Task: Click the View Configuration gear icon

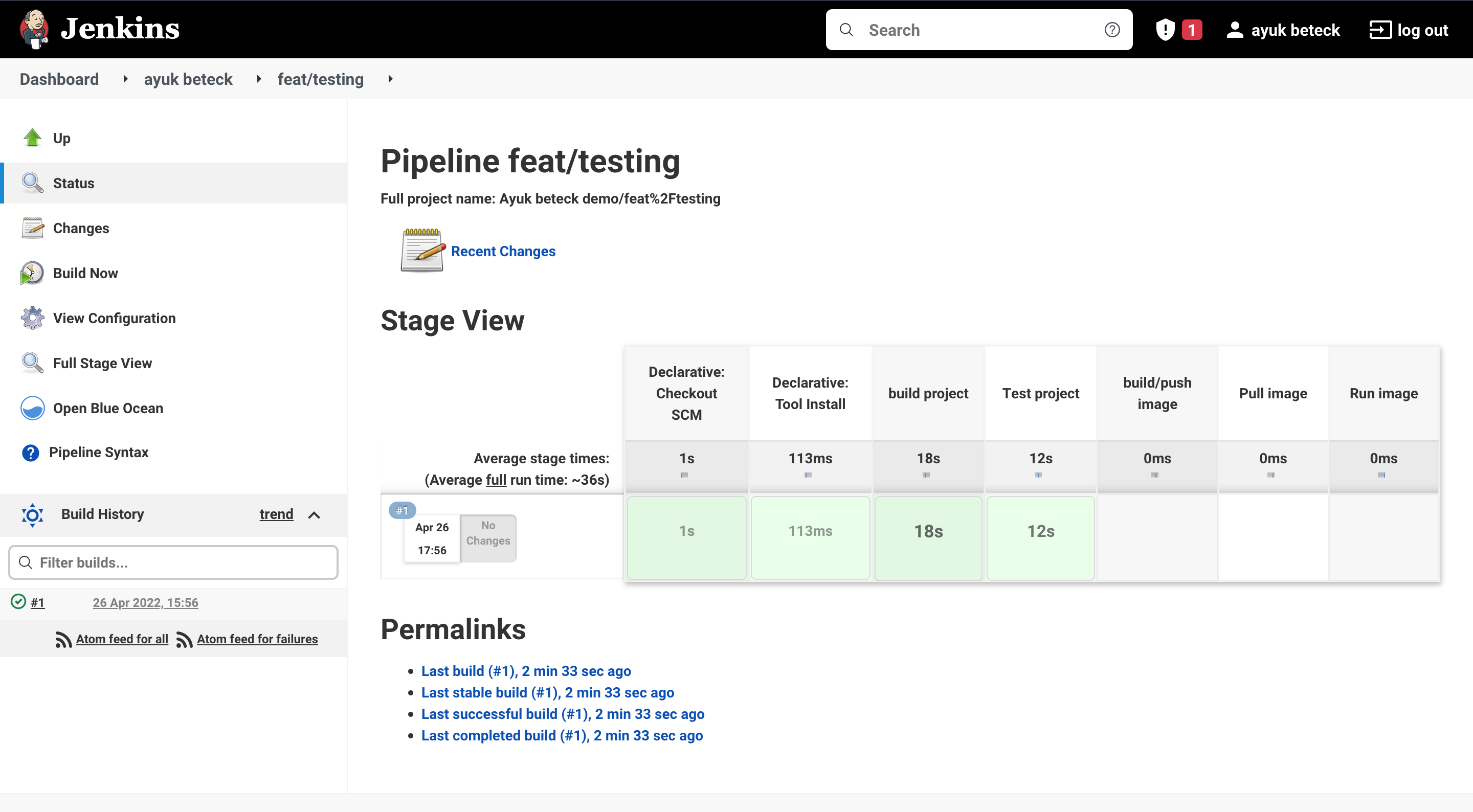Action: [x=32, y=318]
